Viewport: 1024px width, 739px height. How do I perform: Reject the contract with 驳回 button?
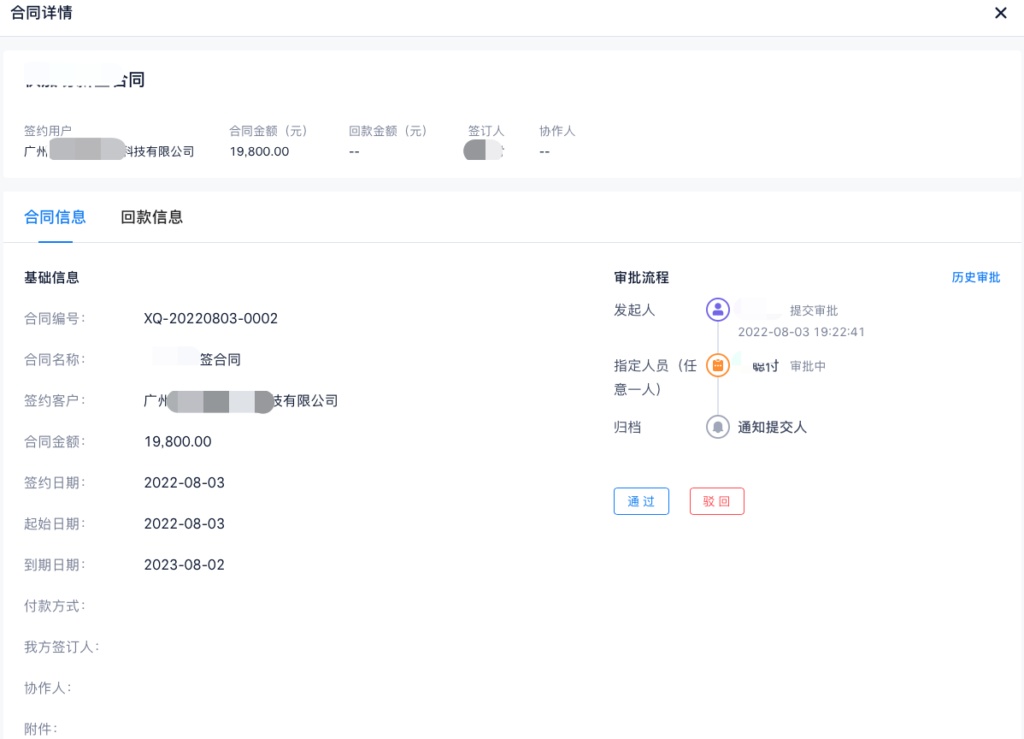(717, 502)
